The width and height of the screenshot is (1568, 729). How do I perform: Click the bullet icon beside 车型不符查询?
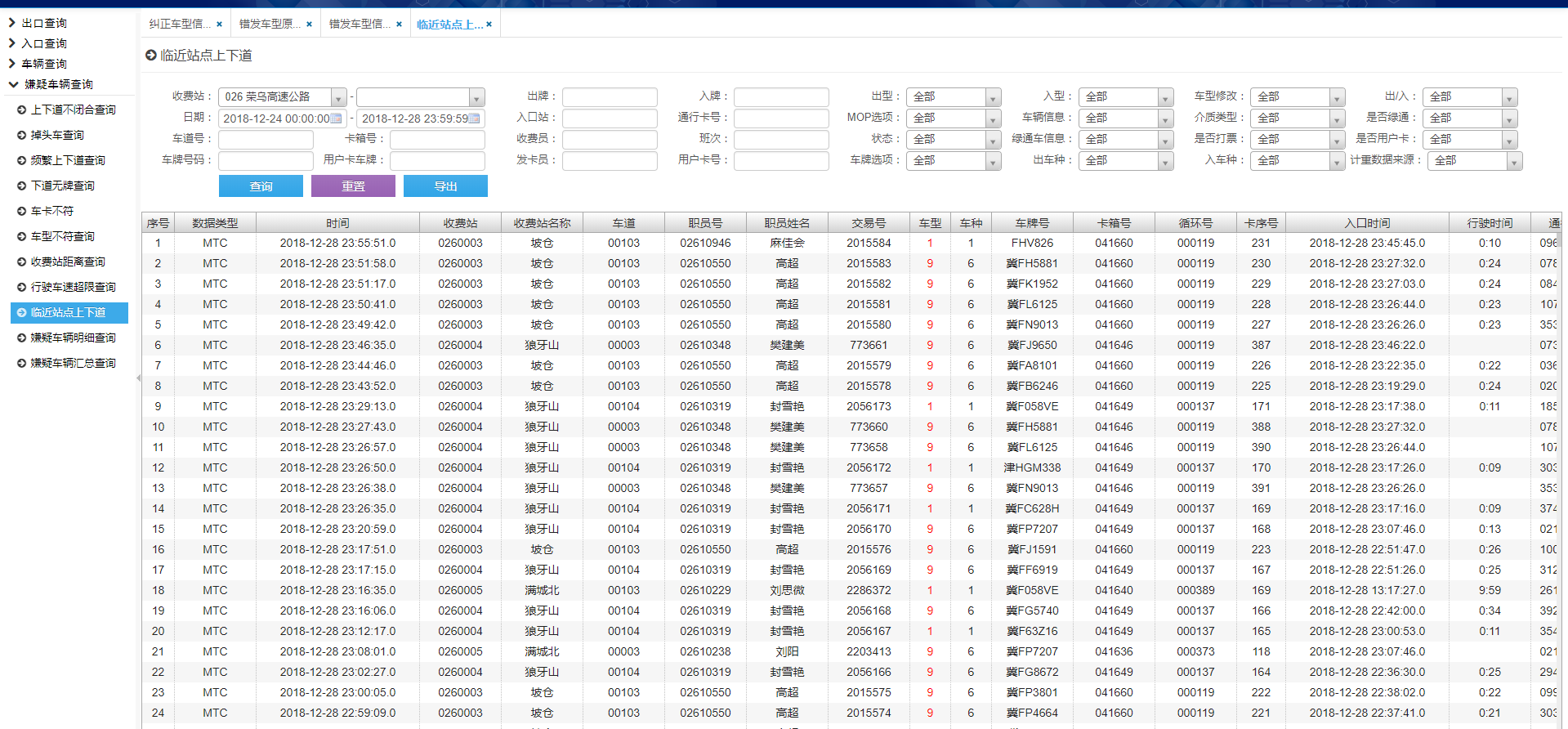[x=22, y=236]
